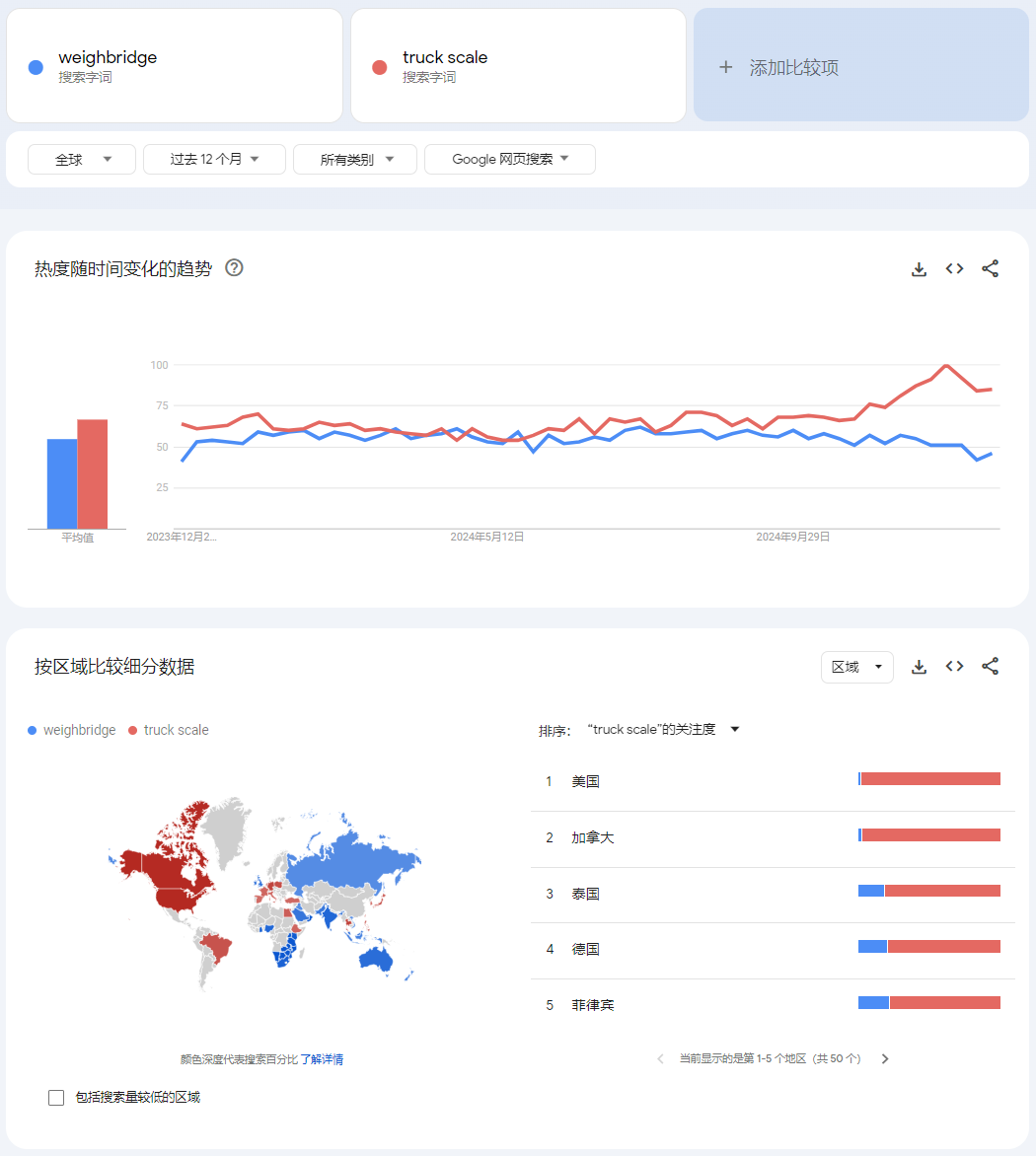Click embed icon on trend chart card
The image size is (1036, 1156).
(x=954, y=269)
